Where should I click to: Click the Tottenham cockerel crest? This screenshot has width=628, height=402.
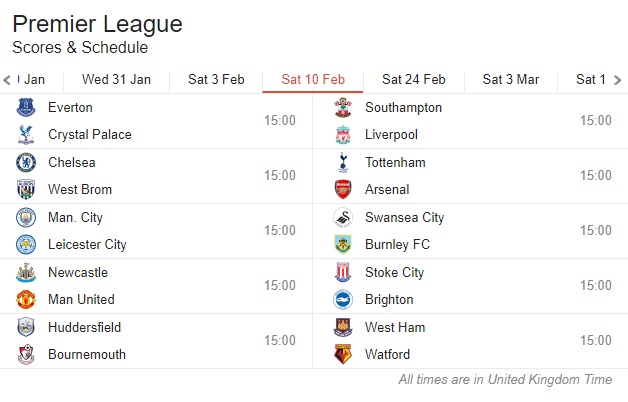(343, 163)
